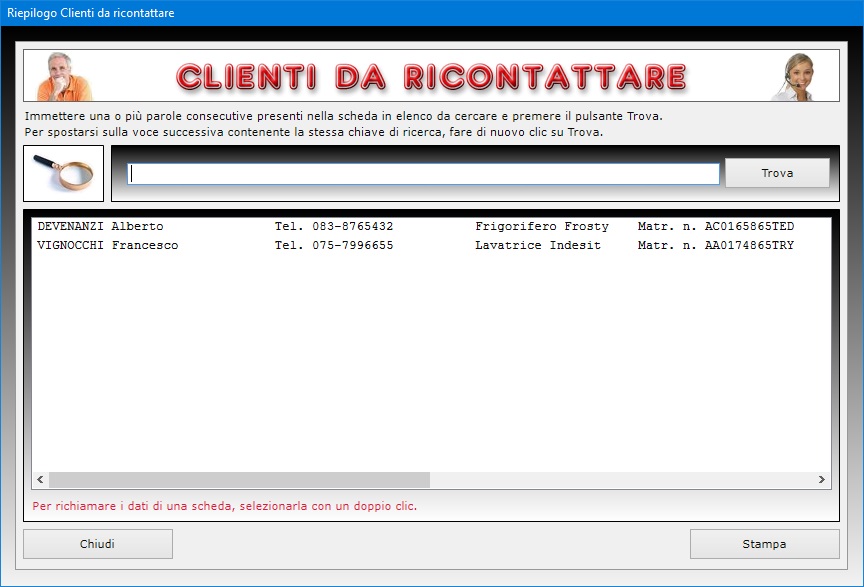Print the list using the Stampa button

[764, 544]
